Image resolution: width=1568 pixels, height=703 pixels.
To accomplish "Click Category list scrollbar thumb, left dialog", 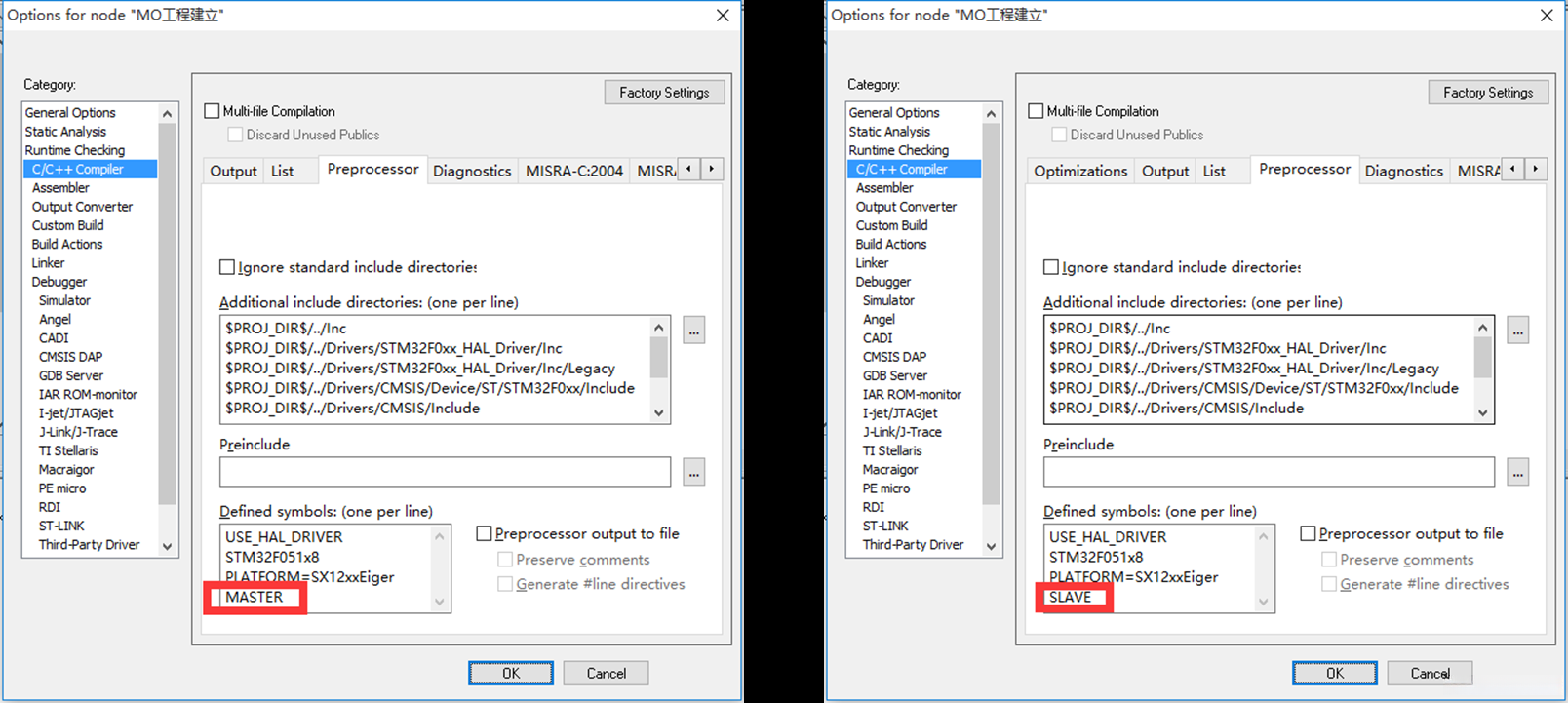I will click(x=168, y=313).
